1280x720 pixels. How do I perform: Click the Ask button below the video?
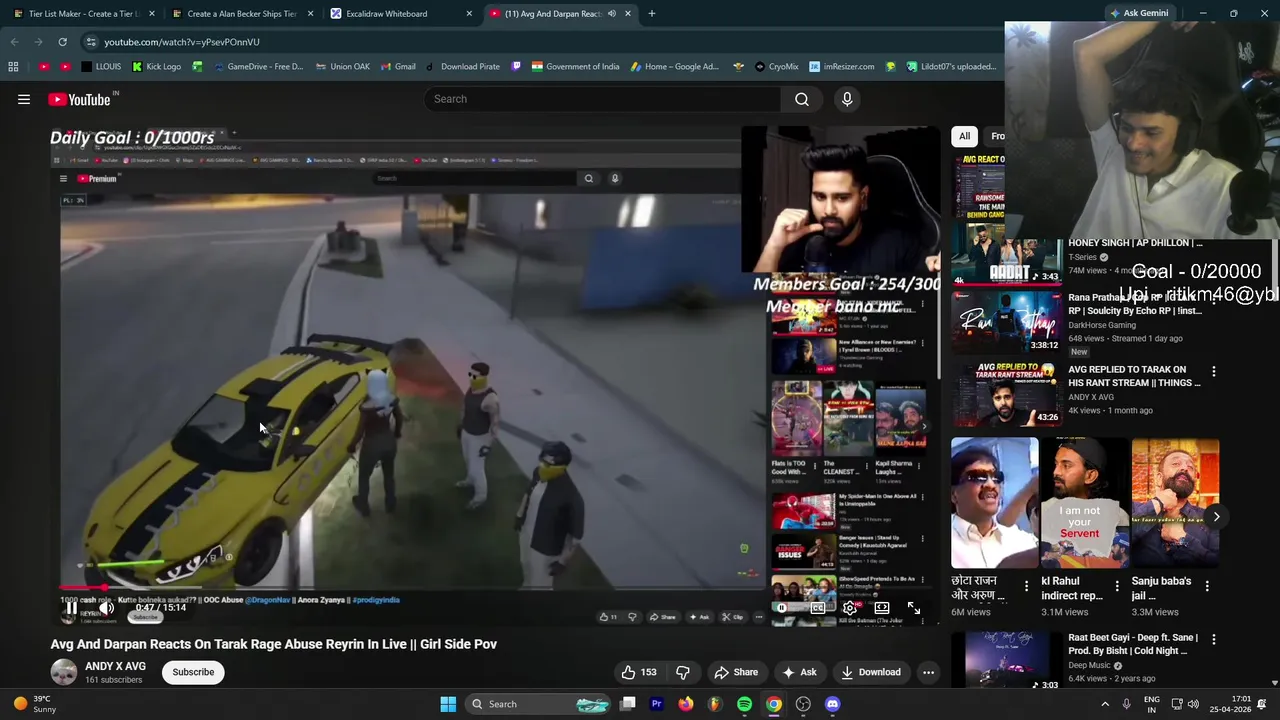[799, 672]
